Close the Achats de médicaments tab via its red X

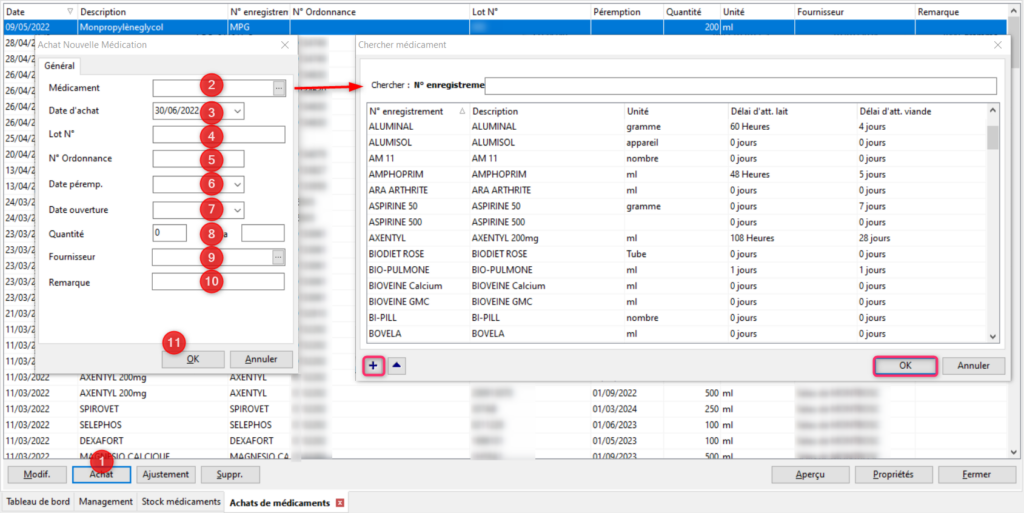click(x=340, y=502)
